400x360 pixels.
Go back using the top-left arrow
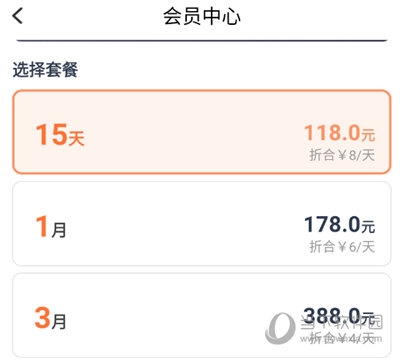point(18,16)
